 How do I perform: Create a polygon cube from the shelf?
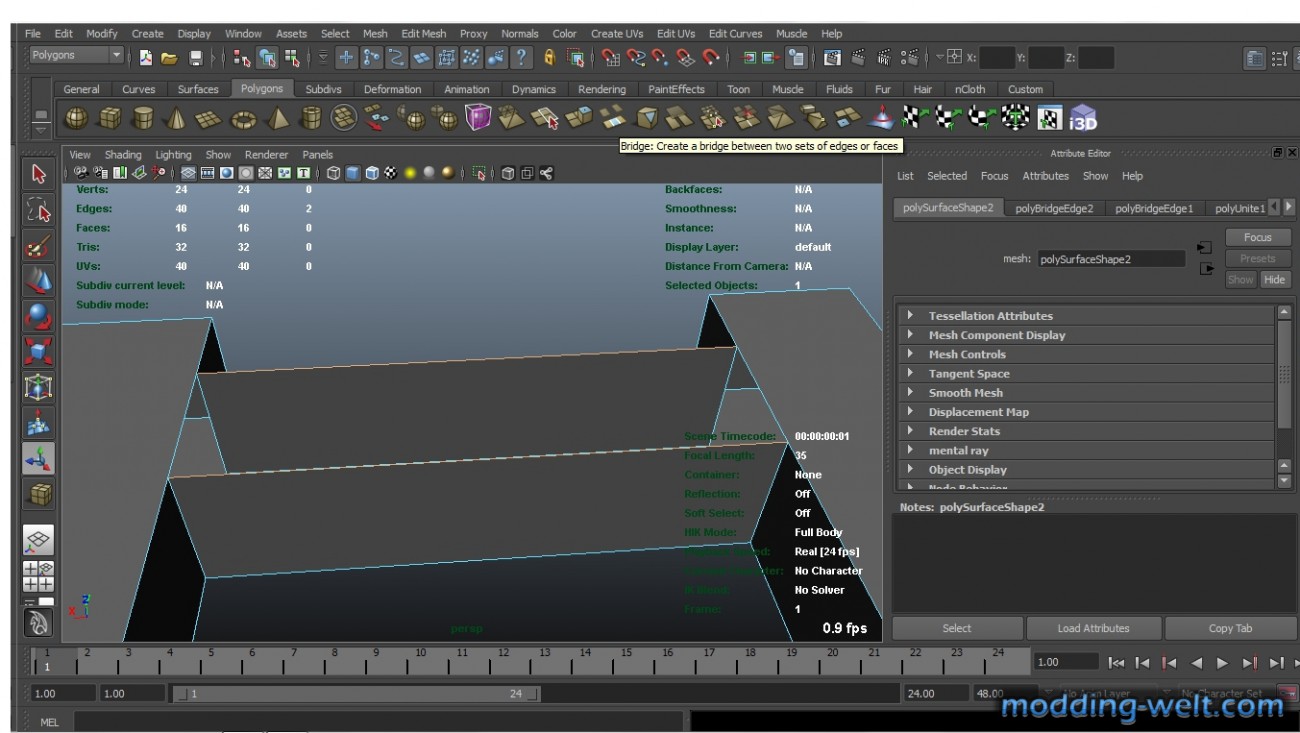pyautogui.click(x=110, y=119)
